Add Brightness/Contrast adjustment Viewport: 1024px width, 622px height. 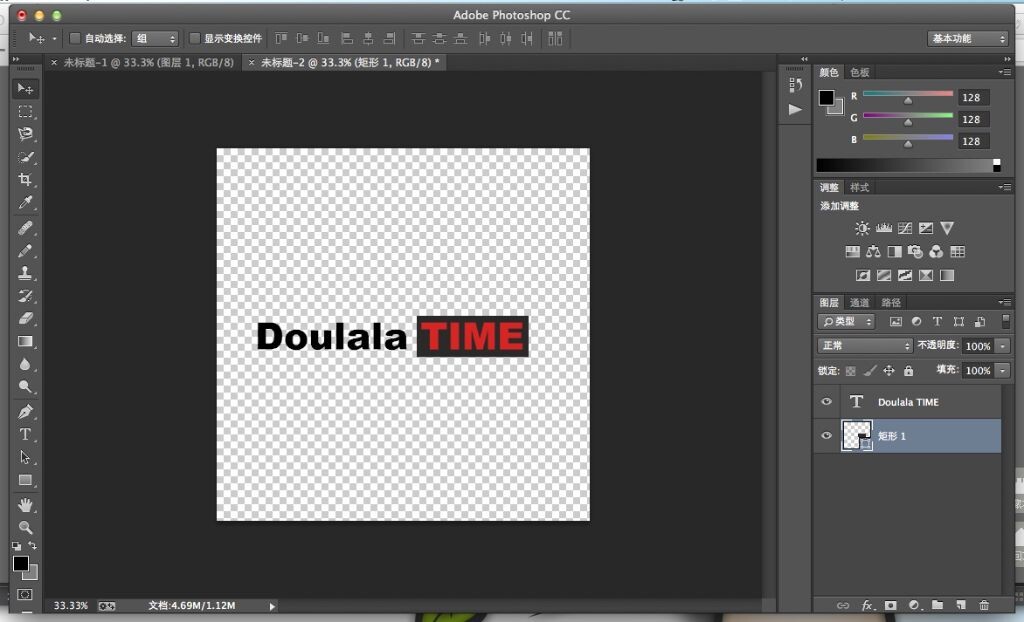862,228
